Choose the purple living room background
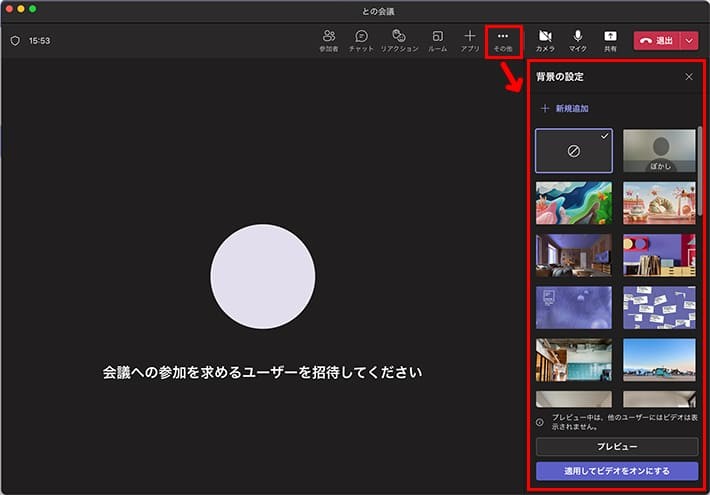Image resolution: width=710 pixels, height=495 pixels. pos(574,255)
